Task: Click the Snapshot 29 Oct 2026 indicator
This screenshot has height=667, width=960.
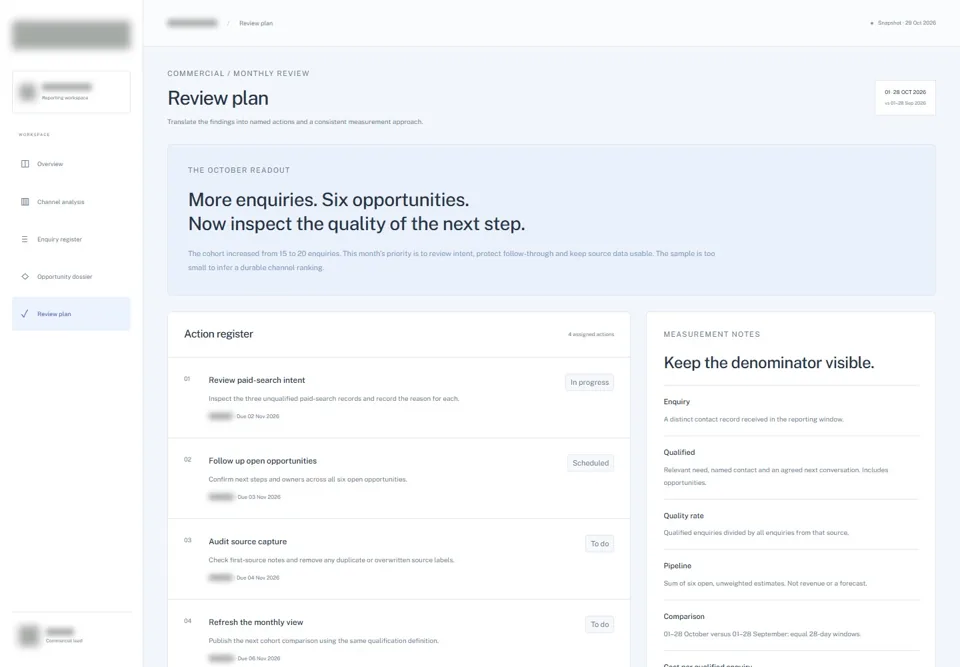Action: [x=903, y=23]
